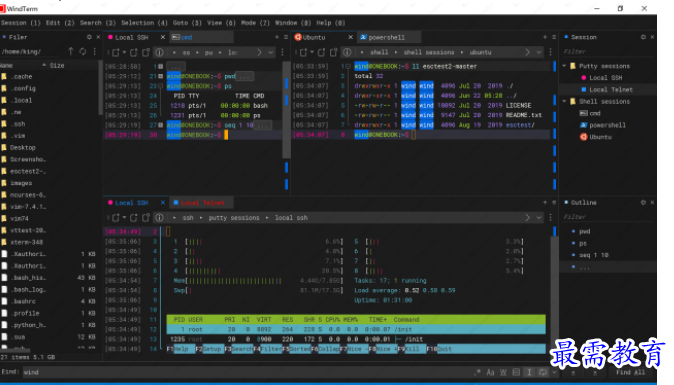Close the bottom Local SSH tab
Screen dimensions: 674x385
(x=162, y=202)
